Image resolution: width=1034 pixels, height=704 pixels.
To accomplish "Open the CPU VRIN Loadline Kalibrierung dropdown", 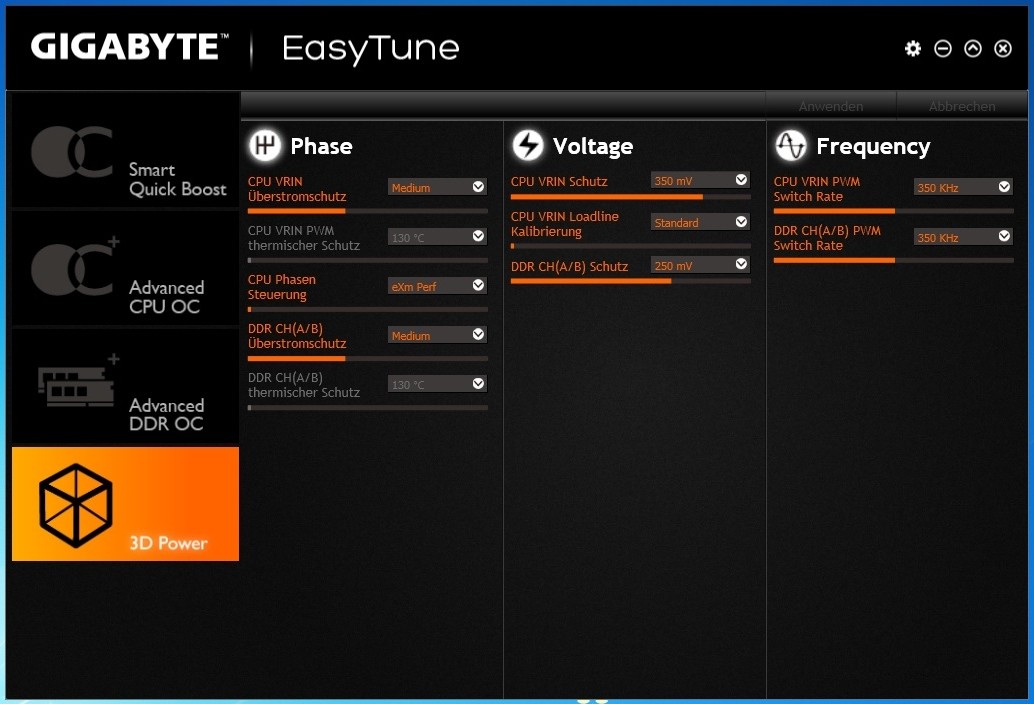I will [700, 222].
